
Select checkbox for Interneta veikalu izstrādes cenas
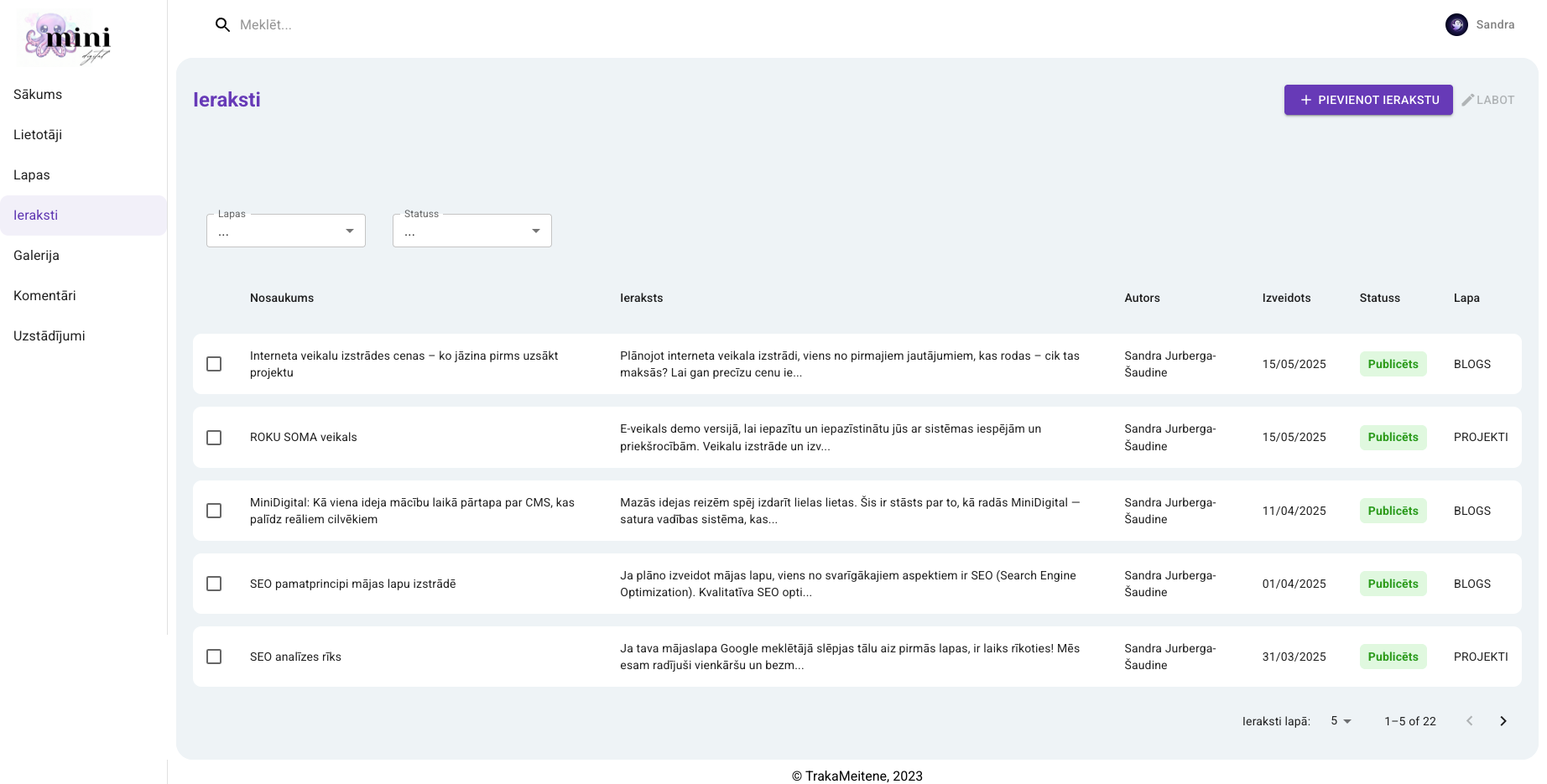[x=214, y=364]
